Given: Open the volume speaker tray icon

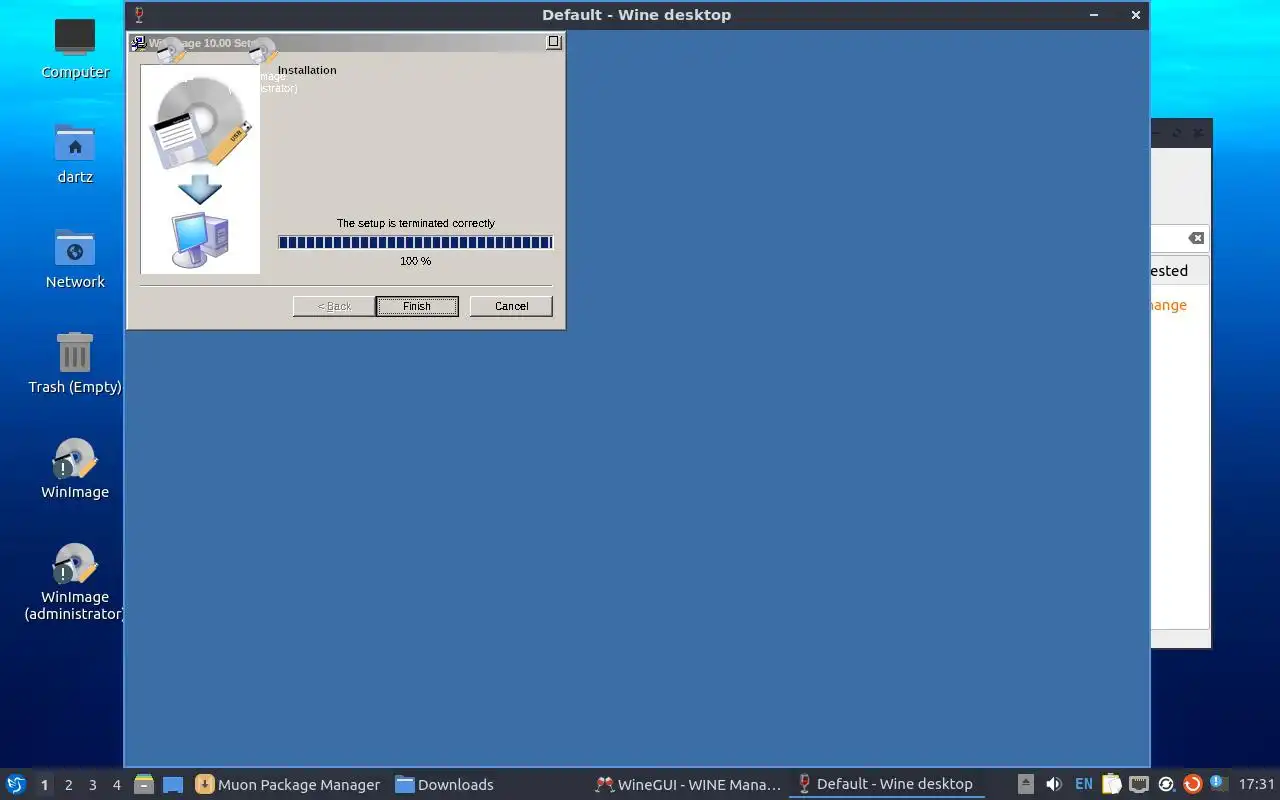Looking at the screenshot, I should [1054, 784].
